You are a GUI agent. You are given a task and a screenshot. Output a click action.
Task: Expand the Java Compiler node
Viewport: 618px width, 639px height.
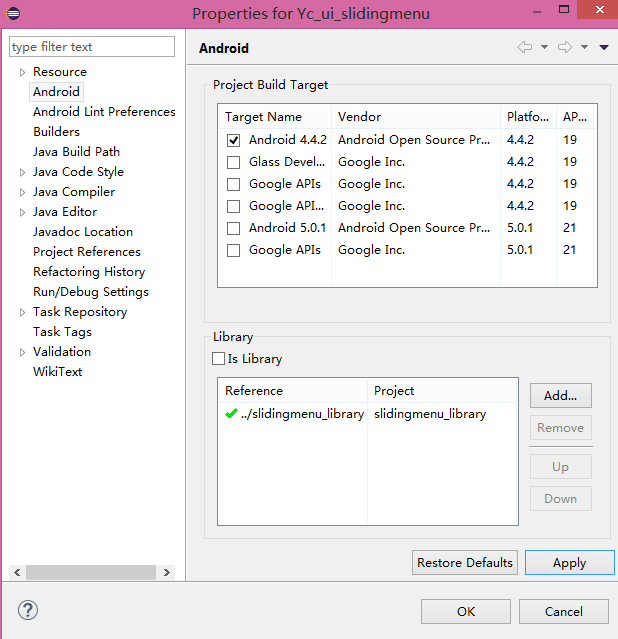pyautogui.click(x=22, y=192)
